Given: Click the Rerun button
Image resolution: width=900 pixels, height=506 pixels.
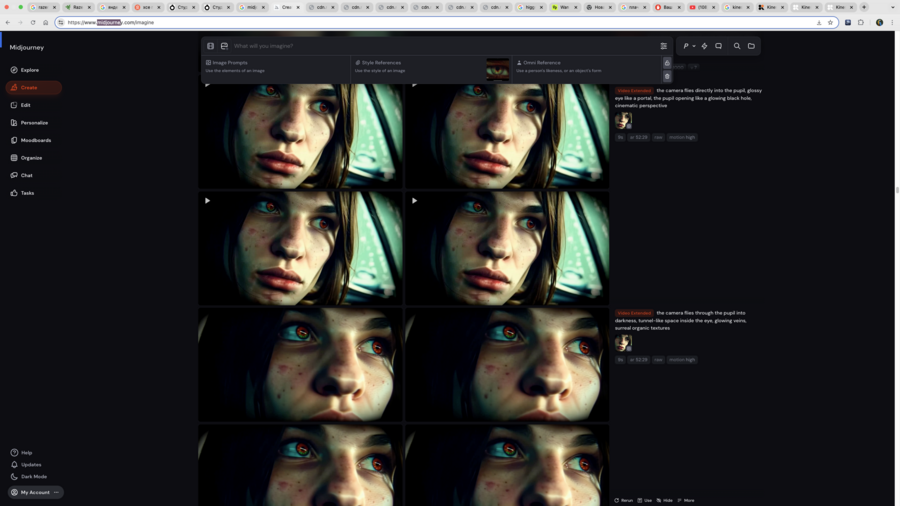Looking at the screenshot, I should [x=623, y=500].
